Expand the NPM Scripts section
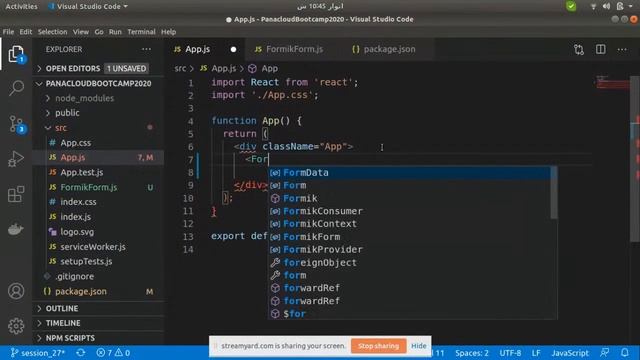Image resolution: width=640 pixels, height=360 pixels. pyautogui.click(x=98, y=338)
